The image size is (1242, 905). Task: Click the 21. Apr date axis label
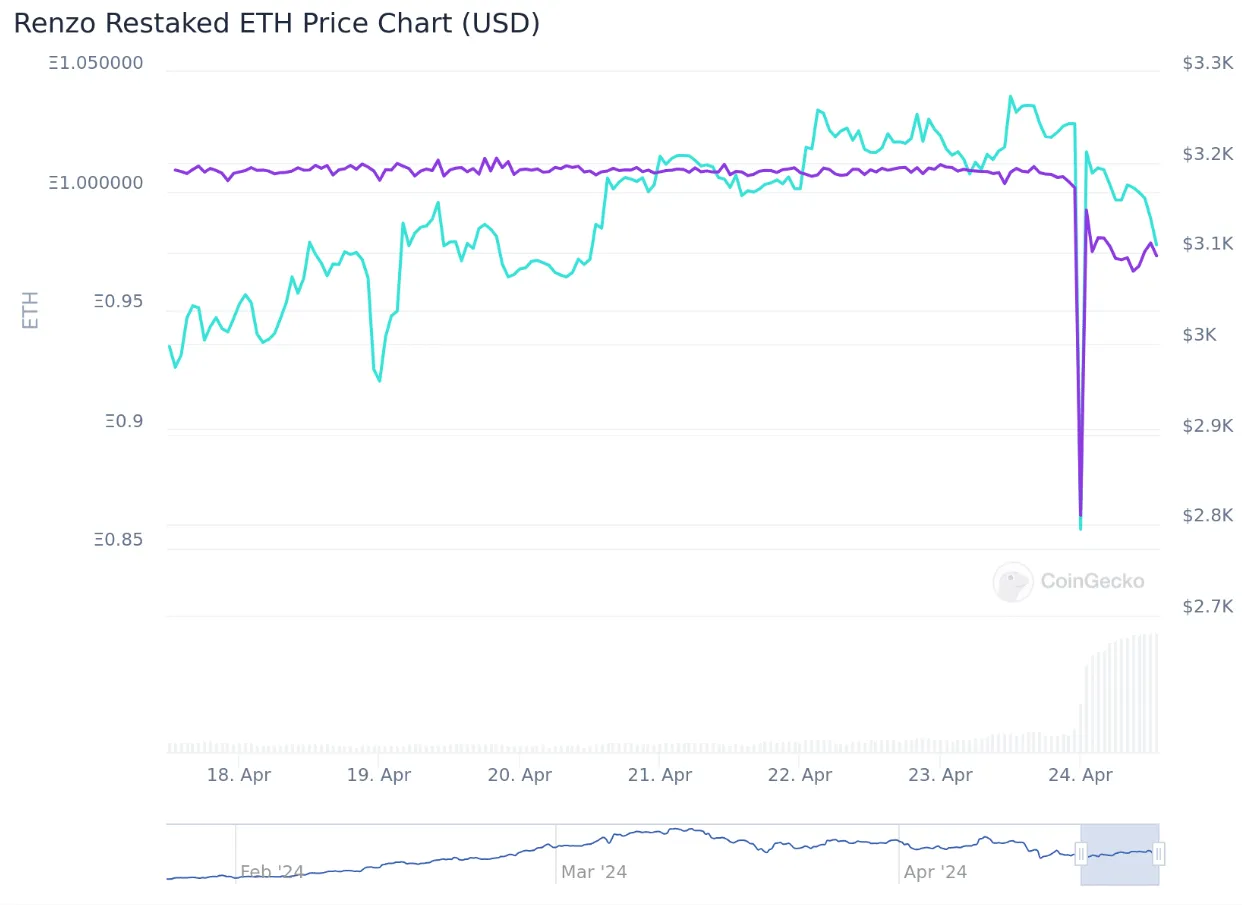point(661,775)
